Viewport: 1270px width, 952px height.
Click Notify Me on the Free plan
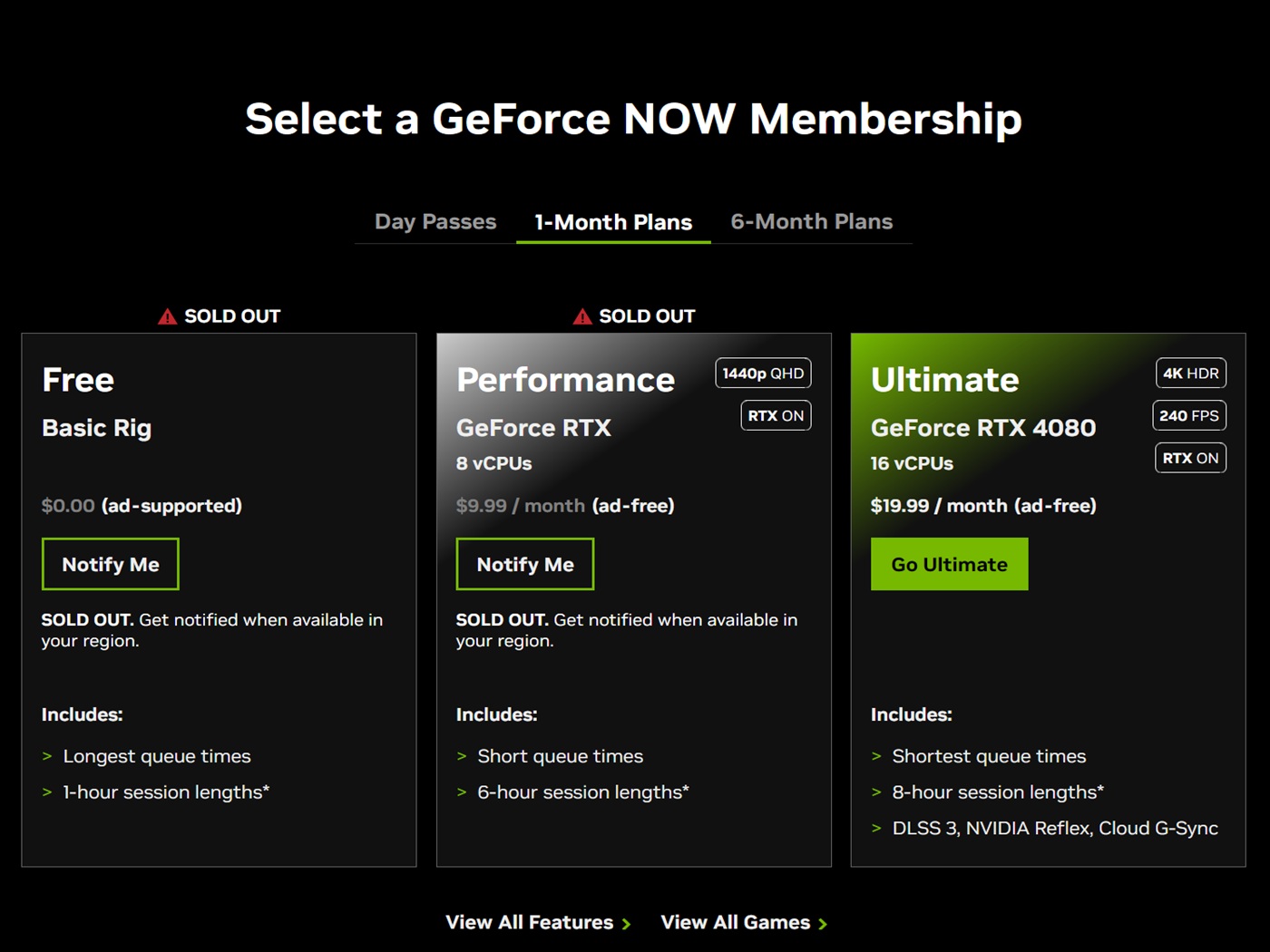click(x=111, y=564)
